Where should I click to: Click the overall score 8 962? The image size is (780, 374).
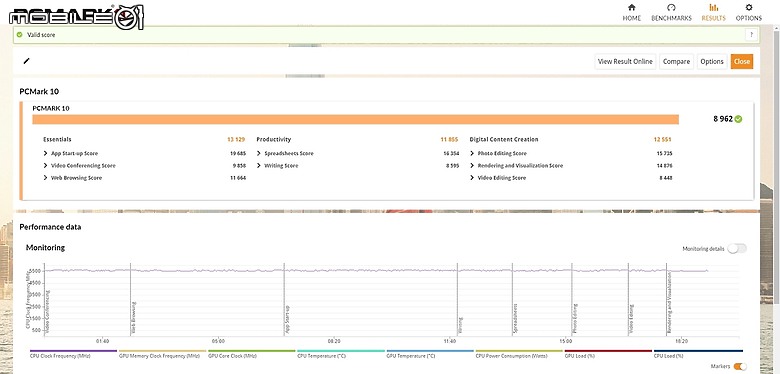[723, 119]
